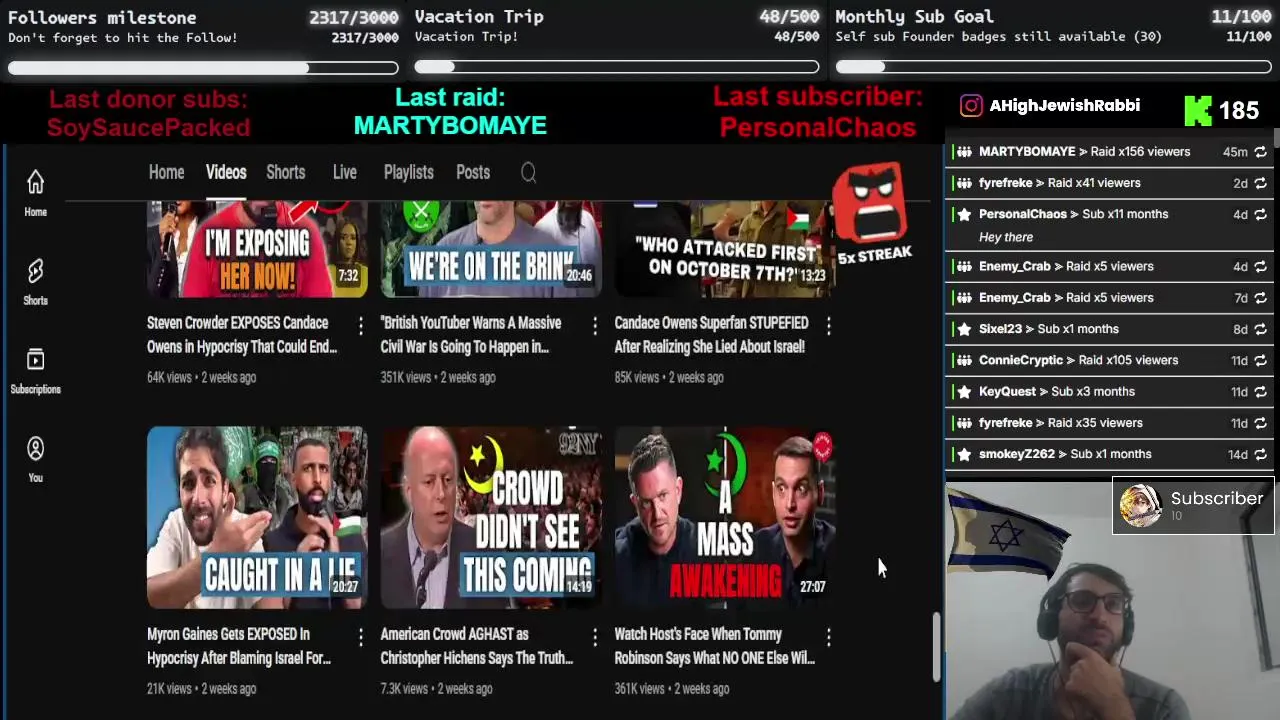
Task: Play the CROWD DIDN'T SEE THIS COMING thumbnail
Action: [491, 518]
